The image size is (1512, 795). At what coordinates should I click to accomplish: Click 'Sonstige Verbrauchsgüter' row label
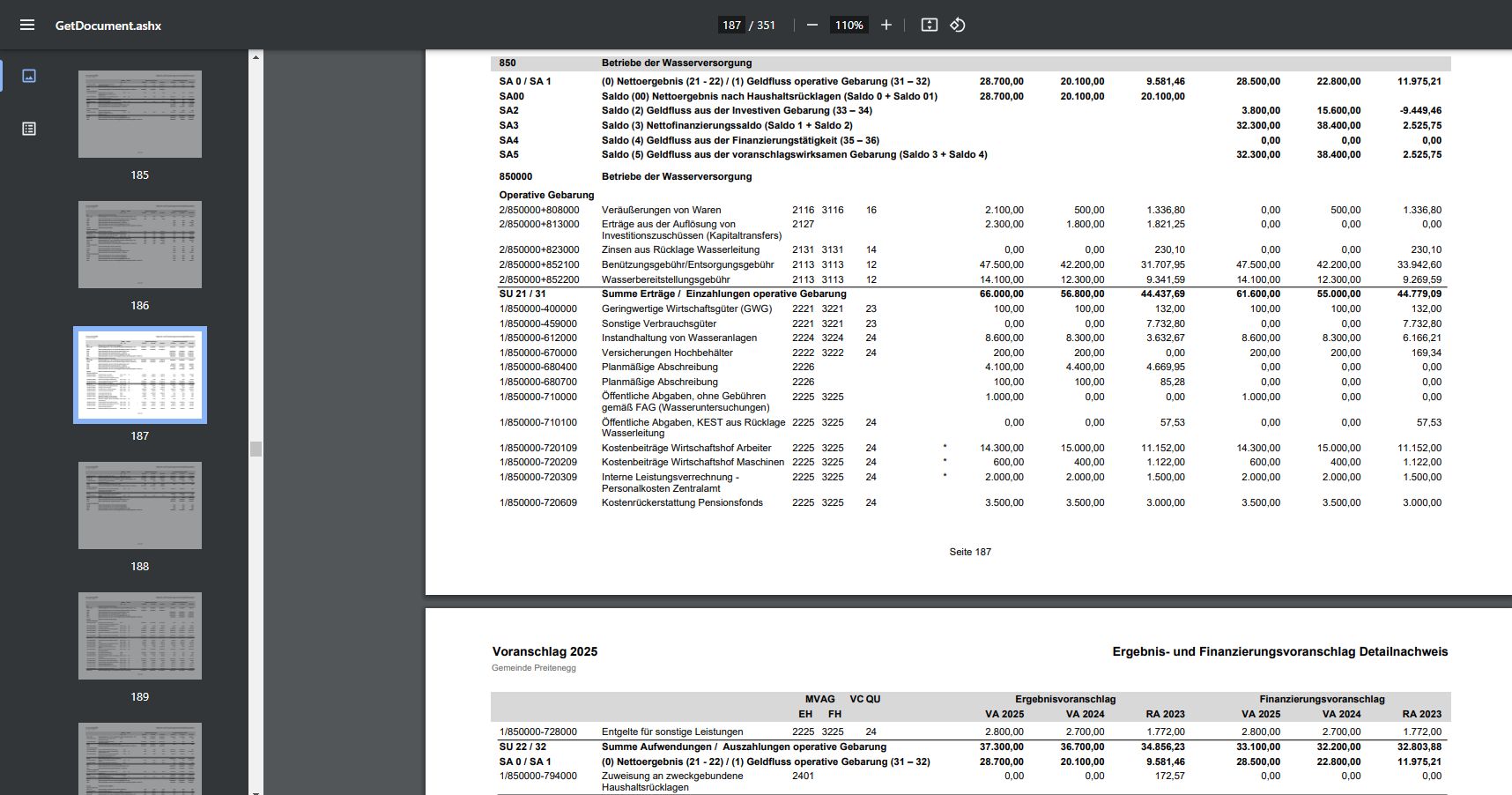pyautogui.click(x=659, y=323)
